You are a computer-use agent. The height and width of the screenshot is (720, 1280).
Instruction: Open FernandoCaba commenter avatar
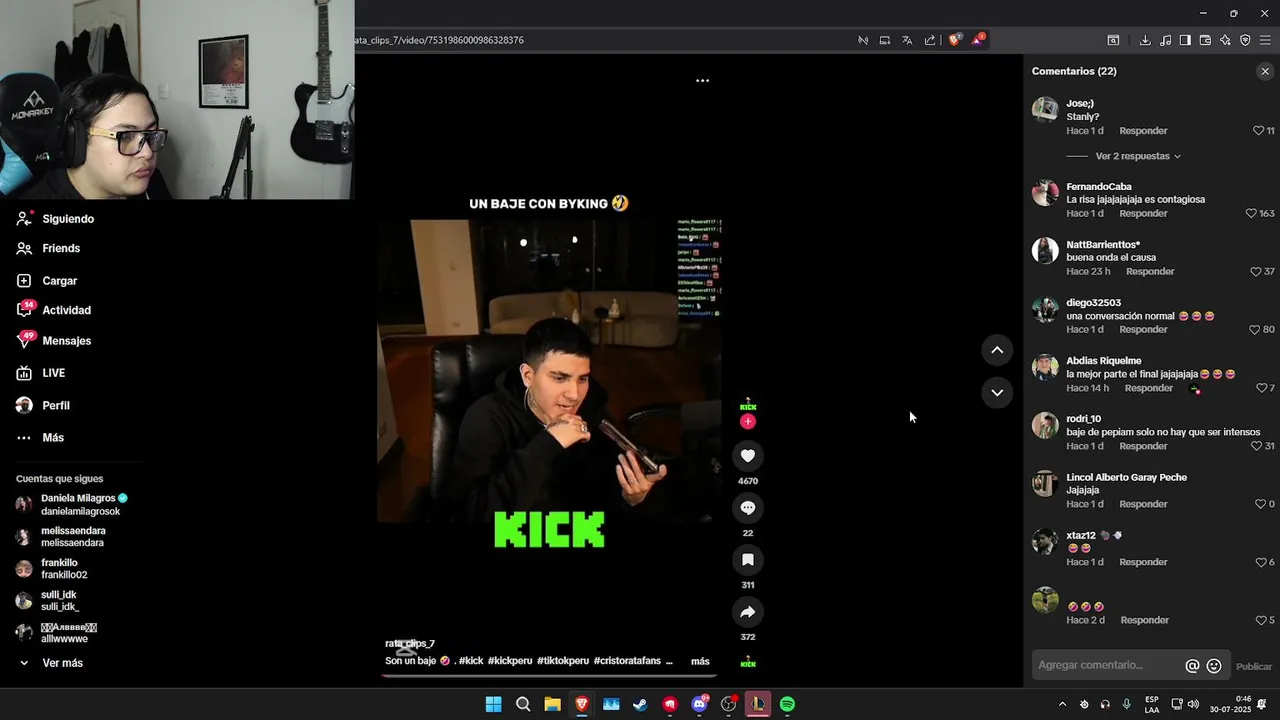(1045, 193)
